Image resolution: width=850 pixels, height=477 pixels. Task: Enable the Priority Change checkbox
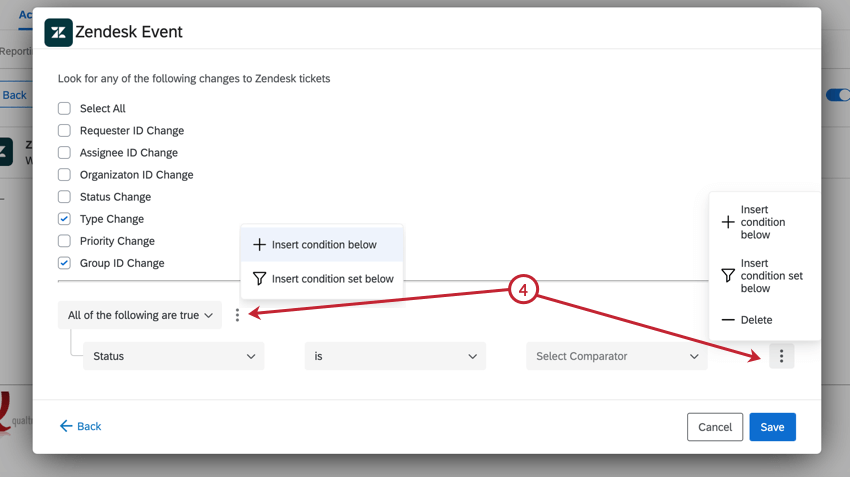click(64, 241)
